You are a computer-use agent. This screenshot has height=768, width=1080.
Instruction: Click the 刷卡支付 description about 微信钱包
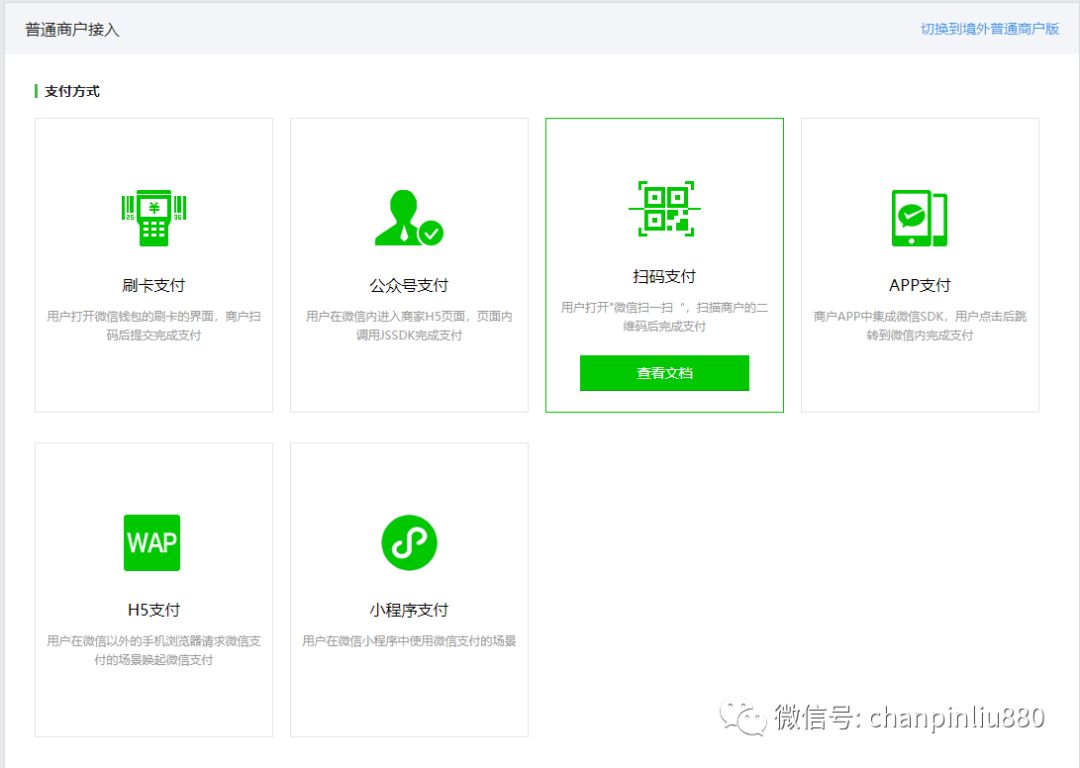coord(154,326)
